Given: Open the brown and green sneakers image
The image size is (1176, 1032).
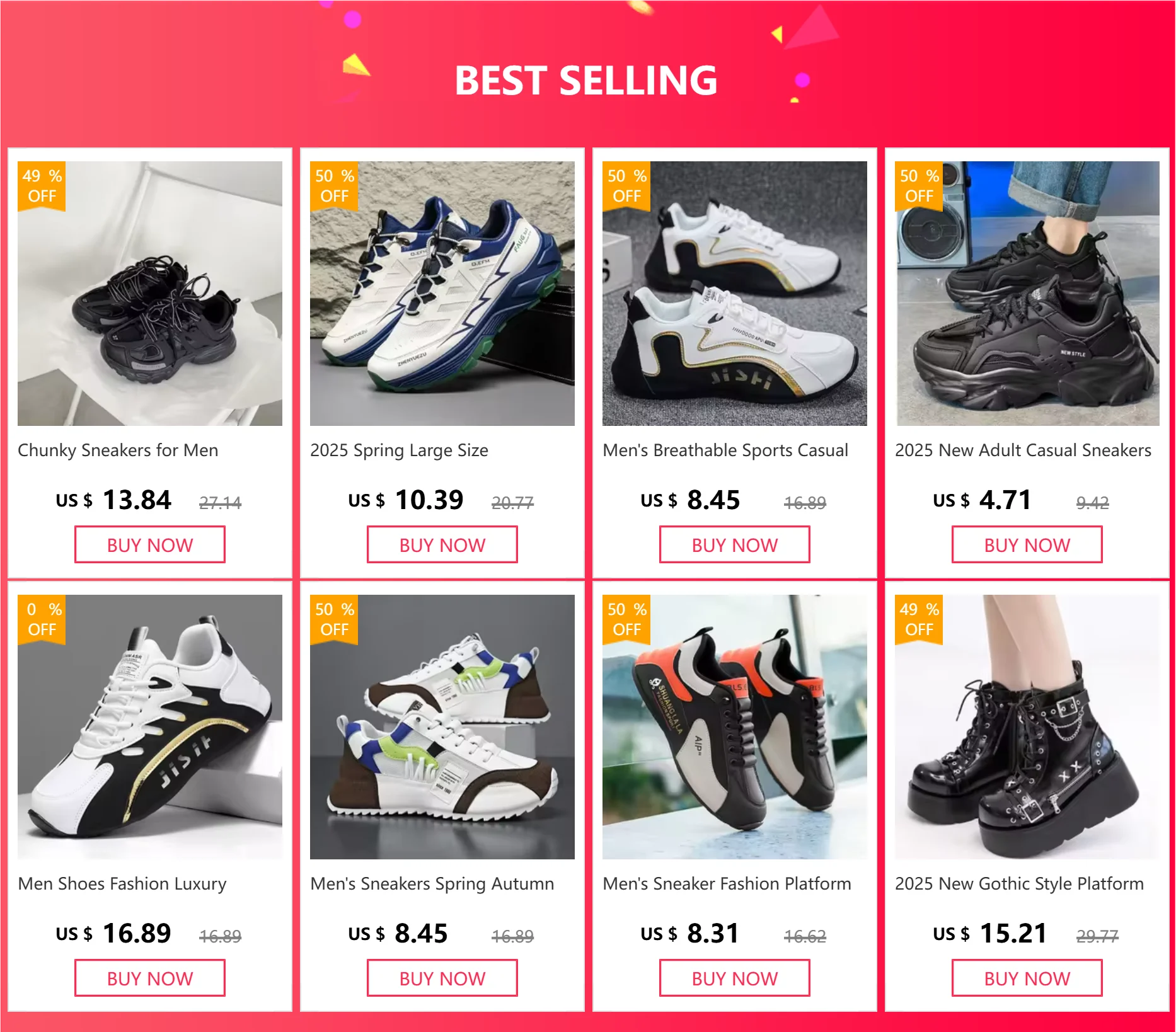Looking at the screenshot, I should (x=442, y=727).
